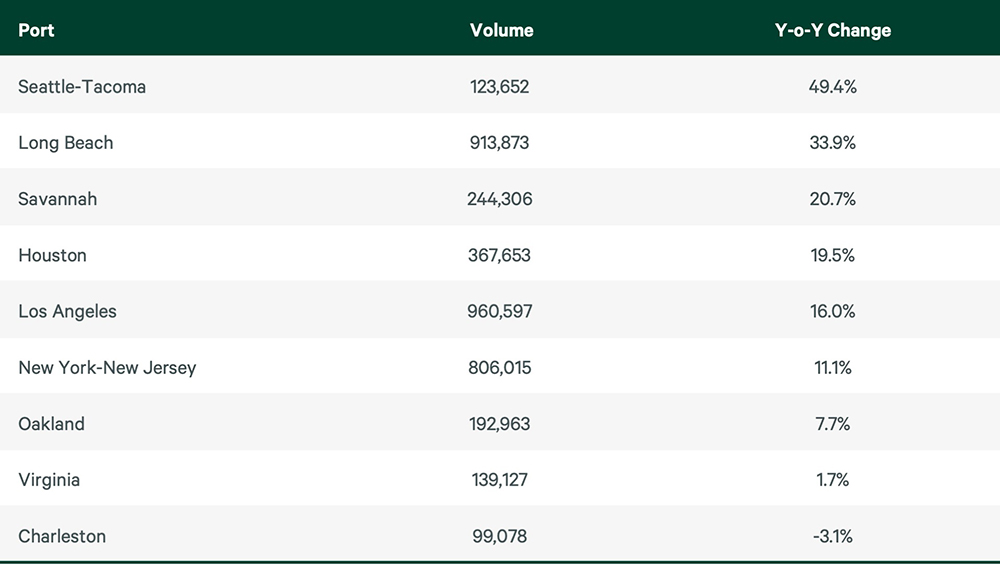
Task: Click the 806,015 volume cell
Action: (500, 368)
